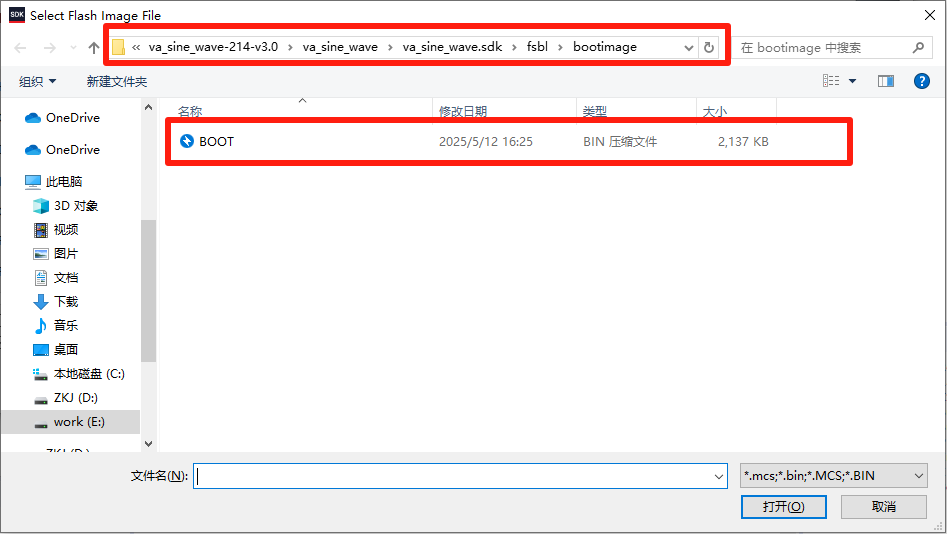This screenshot has height=534, width=947.
Task: Go back with the left arrow
Action: coord(20,48)
